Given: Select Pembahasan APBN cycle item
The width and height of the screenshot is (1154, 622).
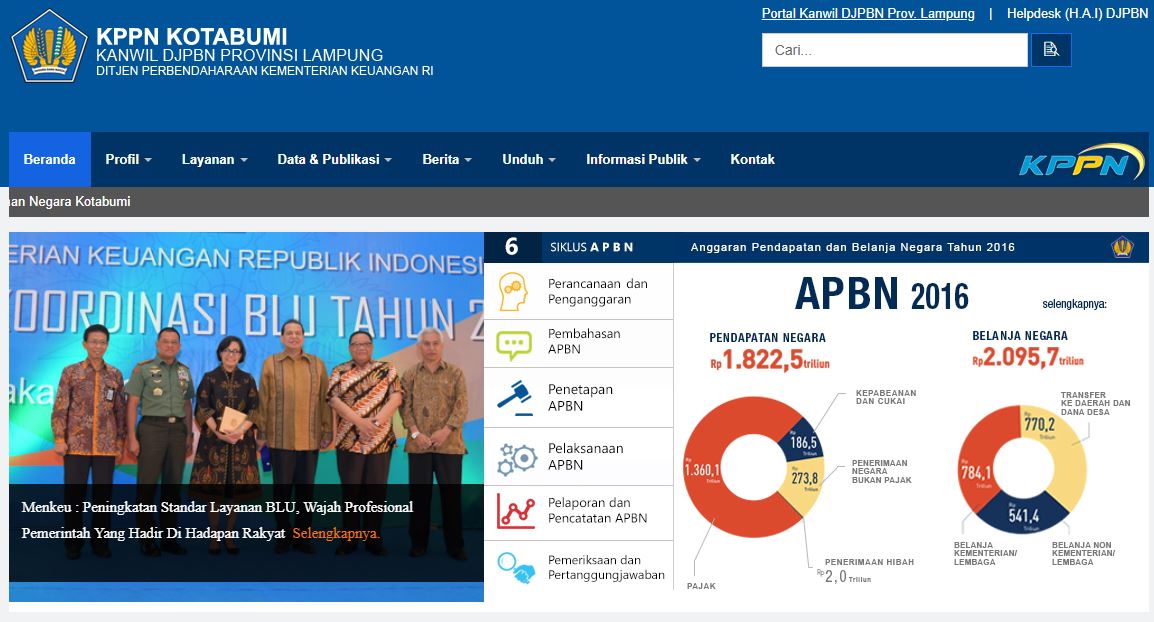Looking at the screenshot, I should [578, 344].
